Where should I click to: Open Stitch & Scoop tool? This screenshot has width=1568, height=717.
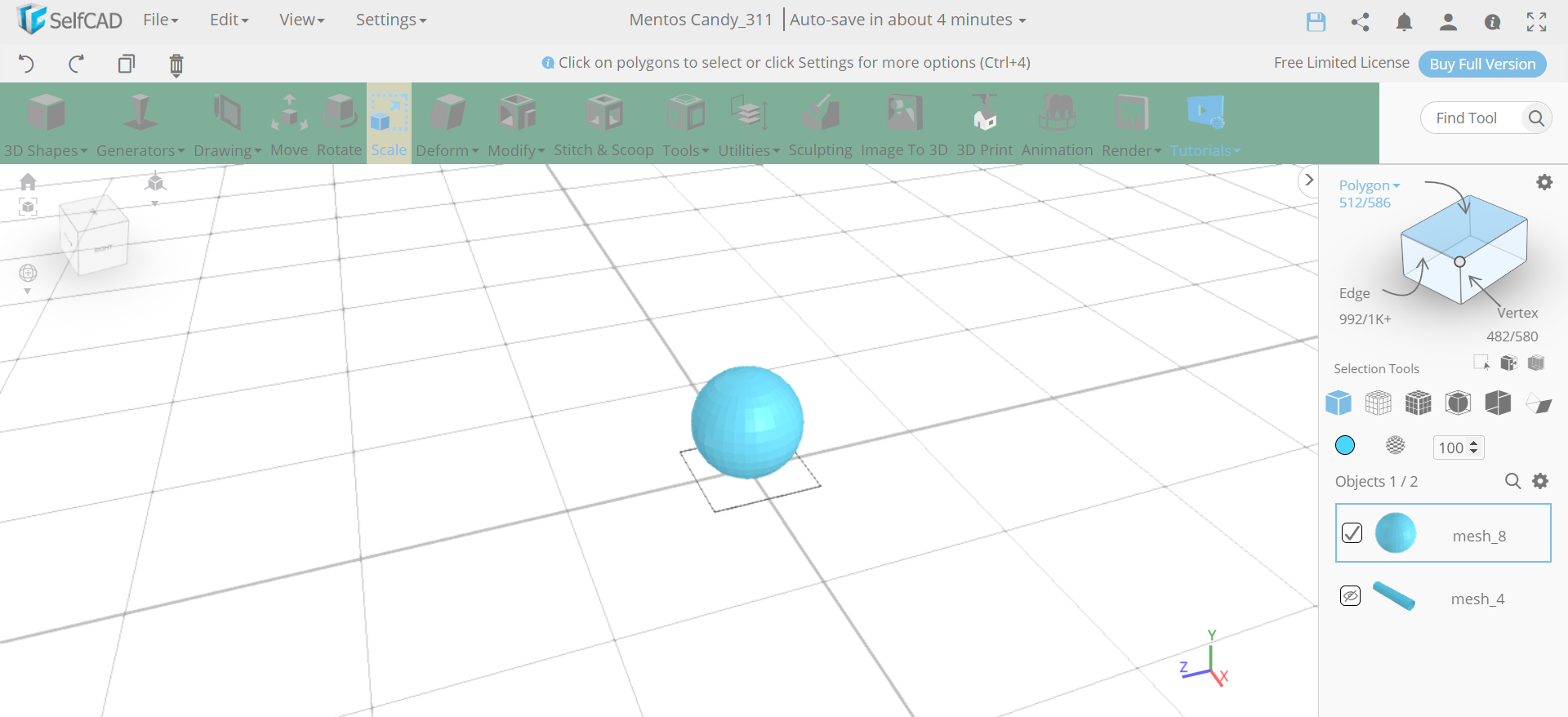click(x=604, y=124)
